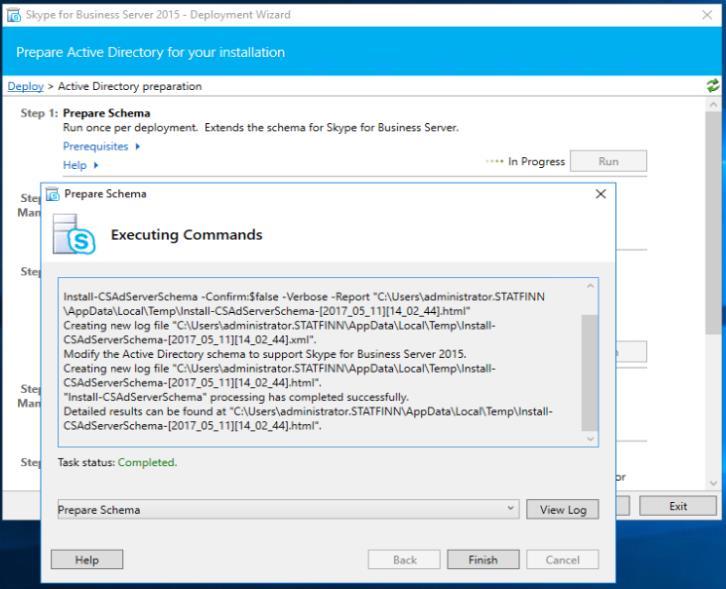Screen dimensions: 726x589
Task: Click the Cancel button
Action: pyautogui.click(x=562, y=559)
